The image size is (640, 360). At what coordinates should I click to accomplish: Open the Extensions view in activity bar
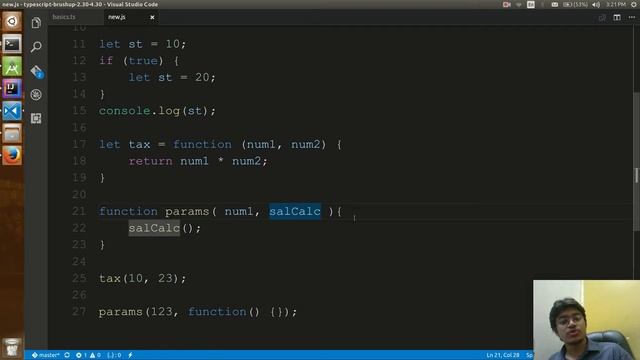(x=36, y=118)
